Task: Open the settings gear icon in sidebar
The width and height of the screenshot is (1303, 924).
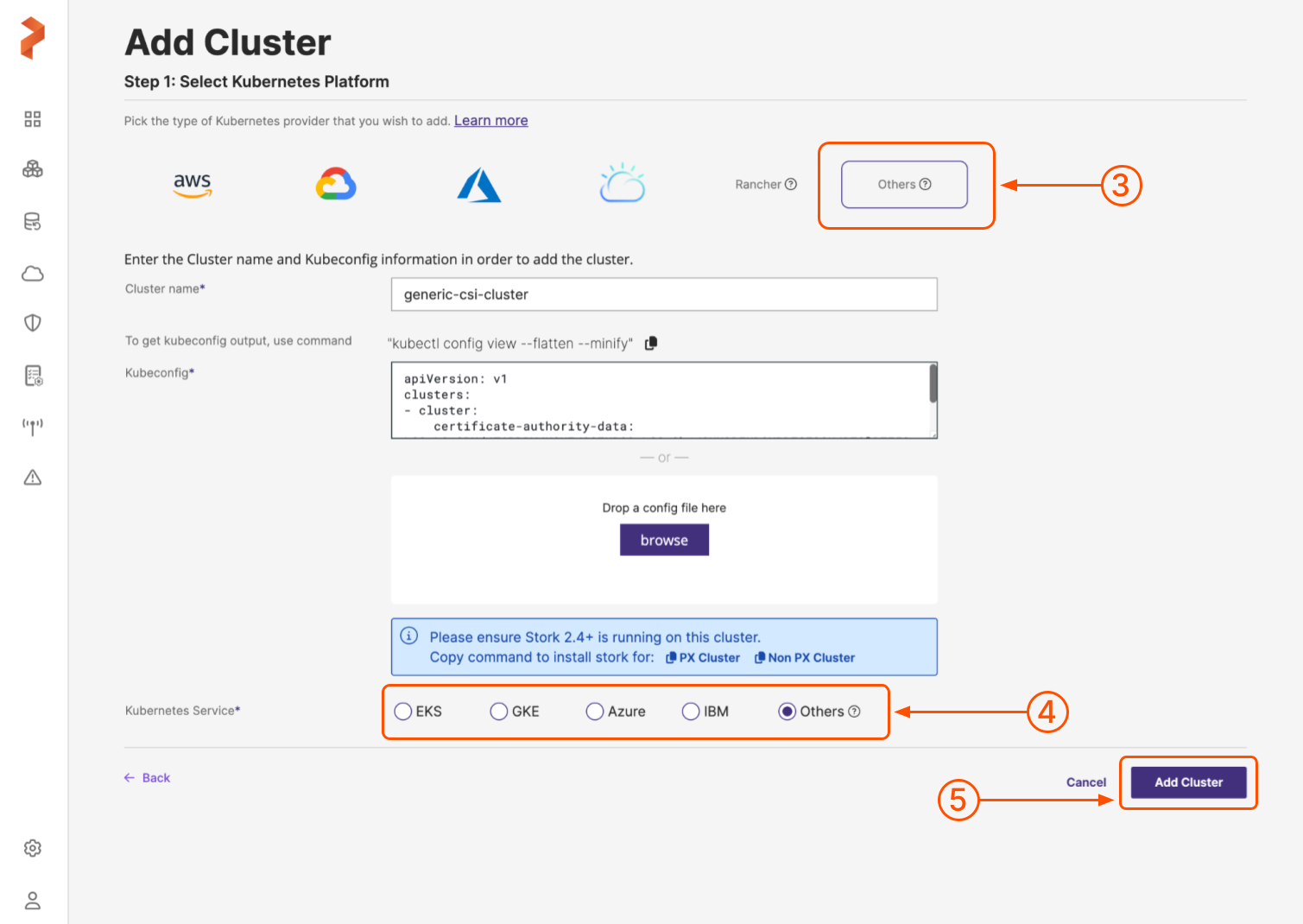Action: tap(33, 848)
